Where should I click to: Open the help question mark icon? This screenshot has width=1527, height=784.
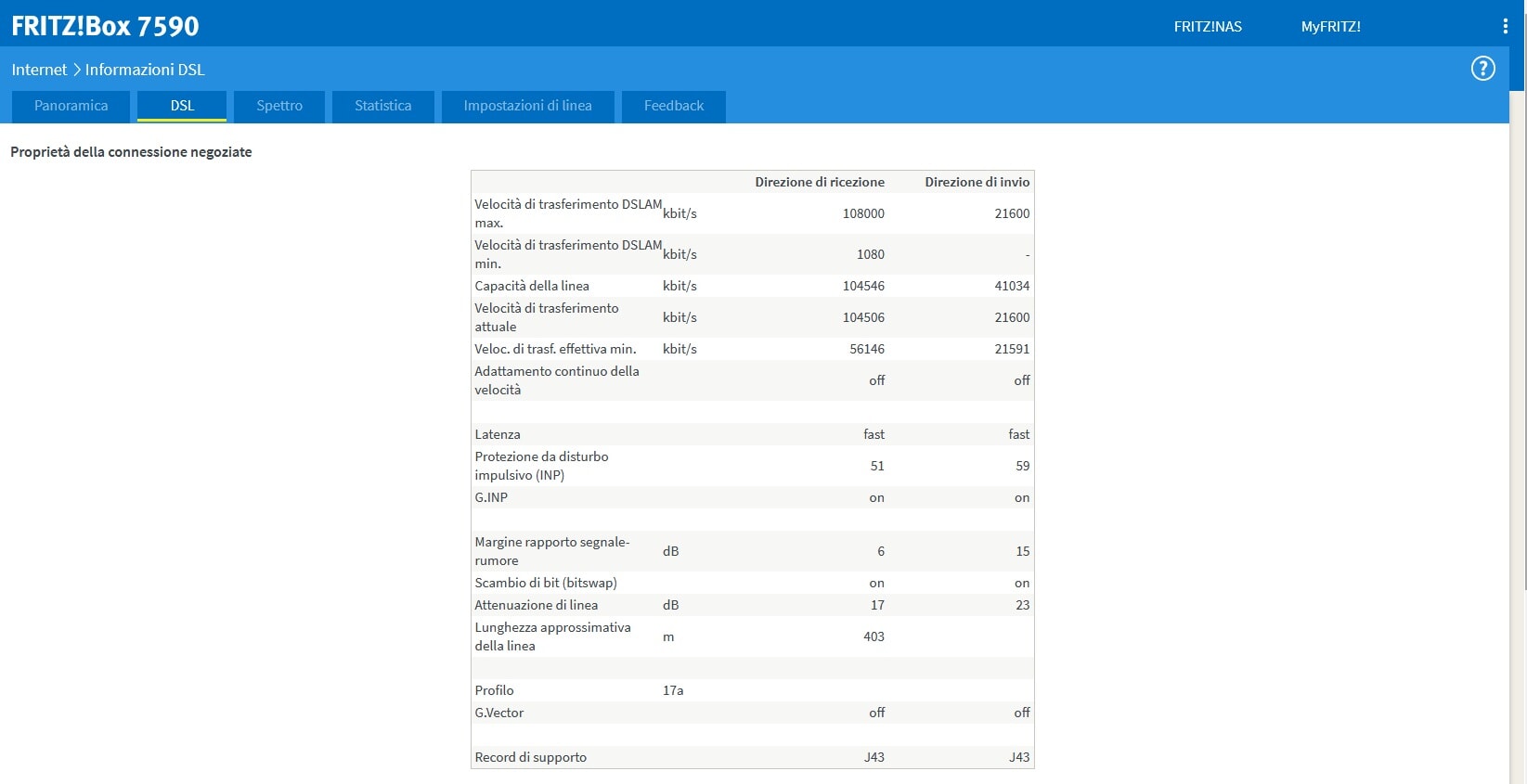(1482, 69)
